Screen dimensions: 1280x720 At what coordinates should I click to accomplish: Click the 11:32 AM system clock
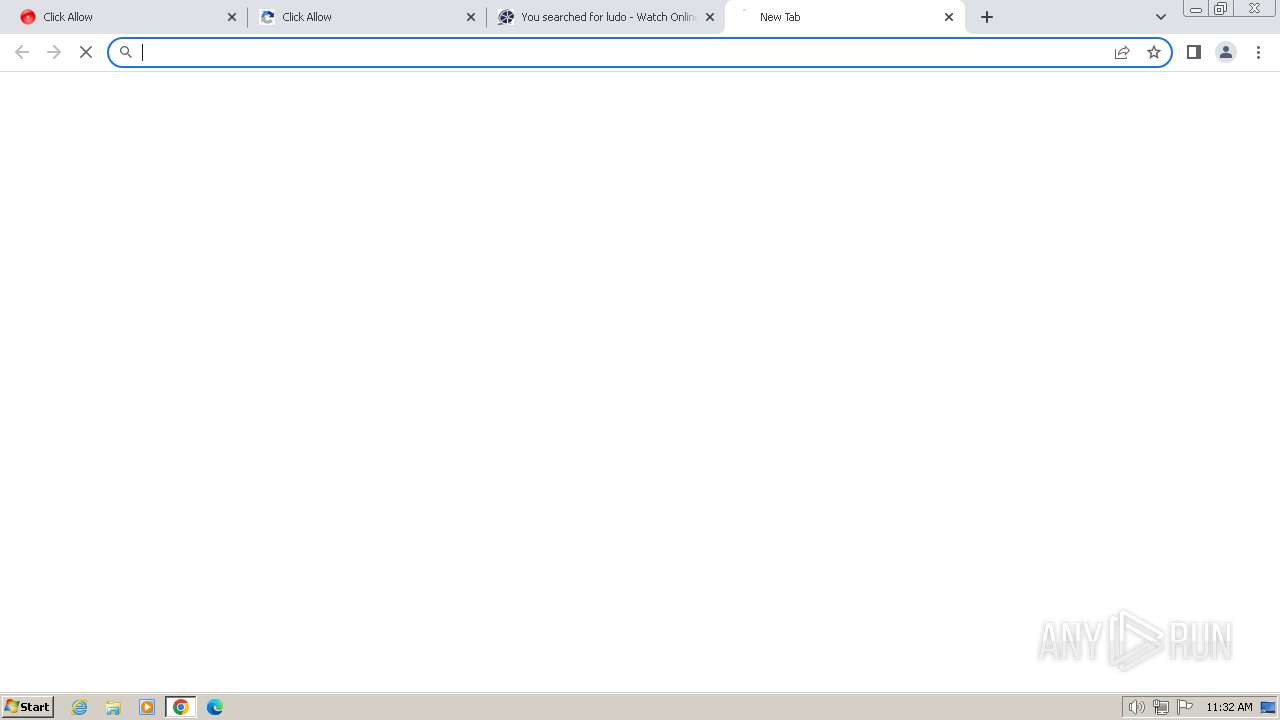[1229, 707]
